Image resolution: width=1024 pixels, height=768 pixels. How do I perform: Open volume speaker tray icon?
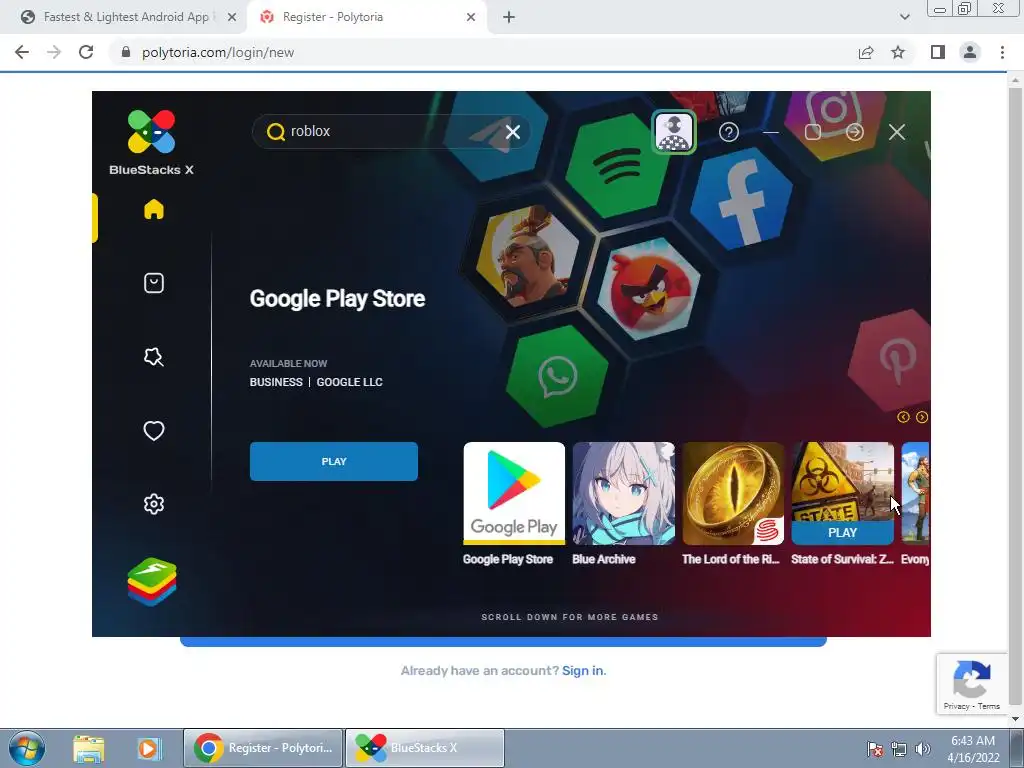click(x=922, y=749)
